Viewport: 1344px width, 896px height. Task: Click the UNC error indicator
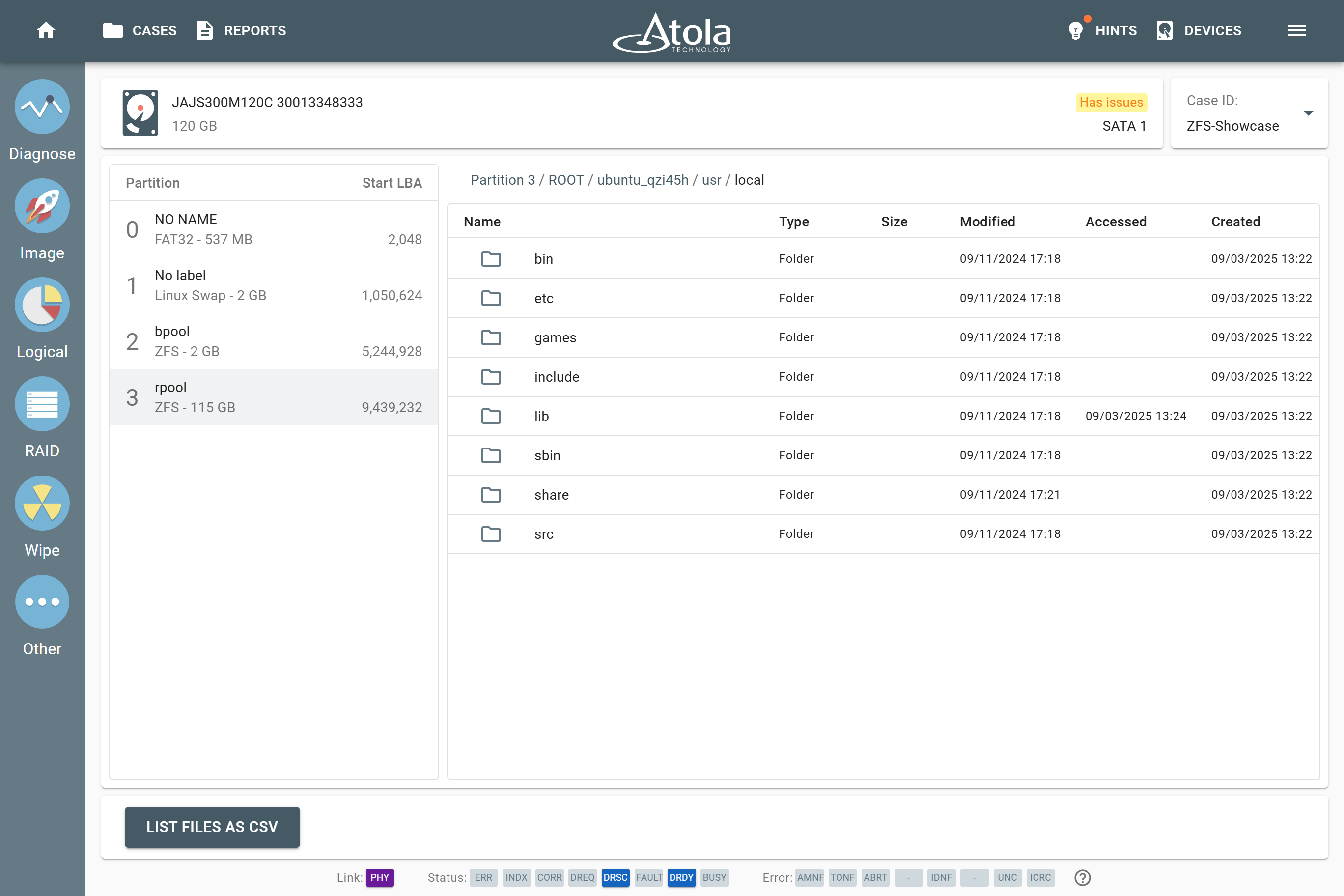1007,878
